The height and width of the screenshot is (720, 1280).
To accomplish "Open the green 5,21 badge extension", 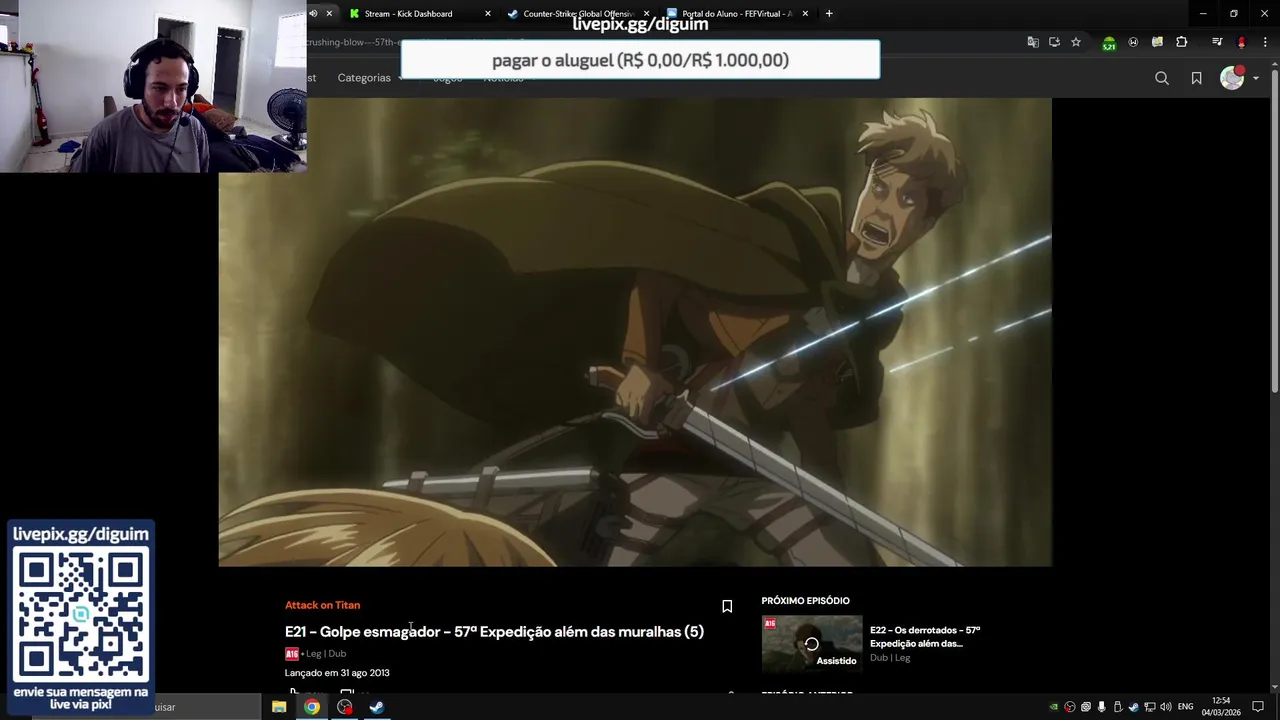I will tap(1109, 43).
